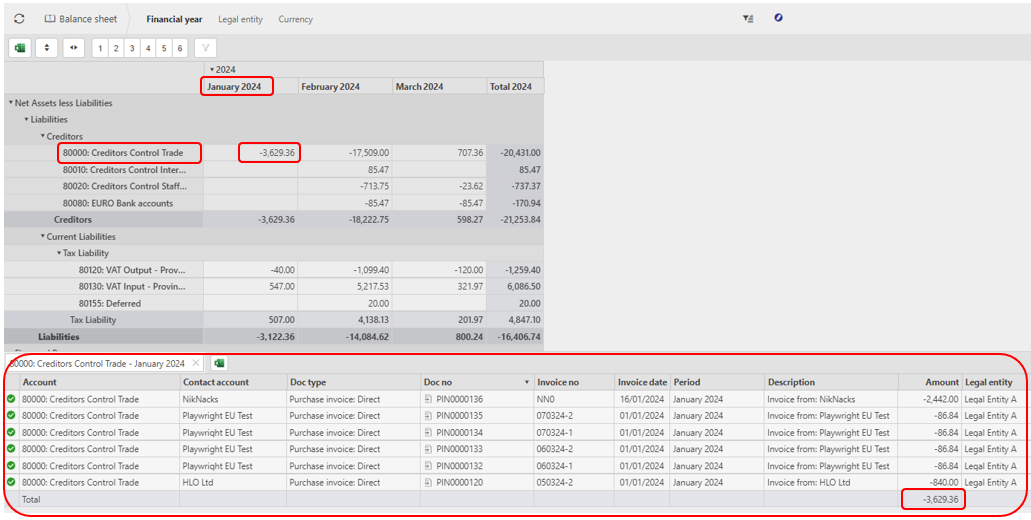Collapse the Creditors tree node
This screenshot has width=1031, height=520.
click(x=43, y=136)
